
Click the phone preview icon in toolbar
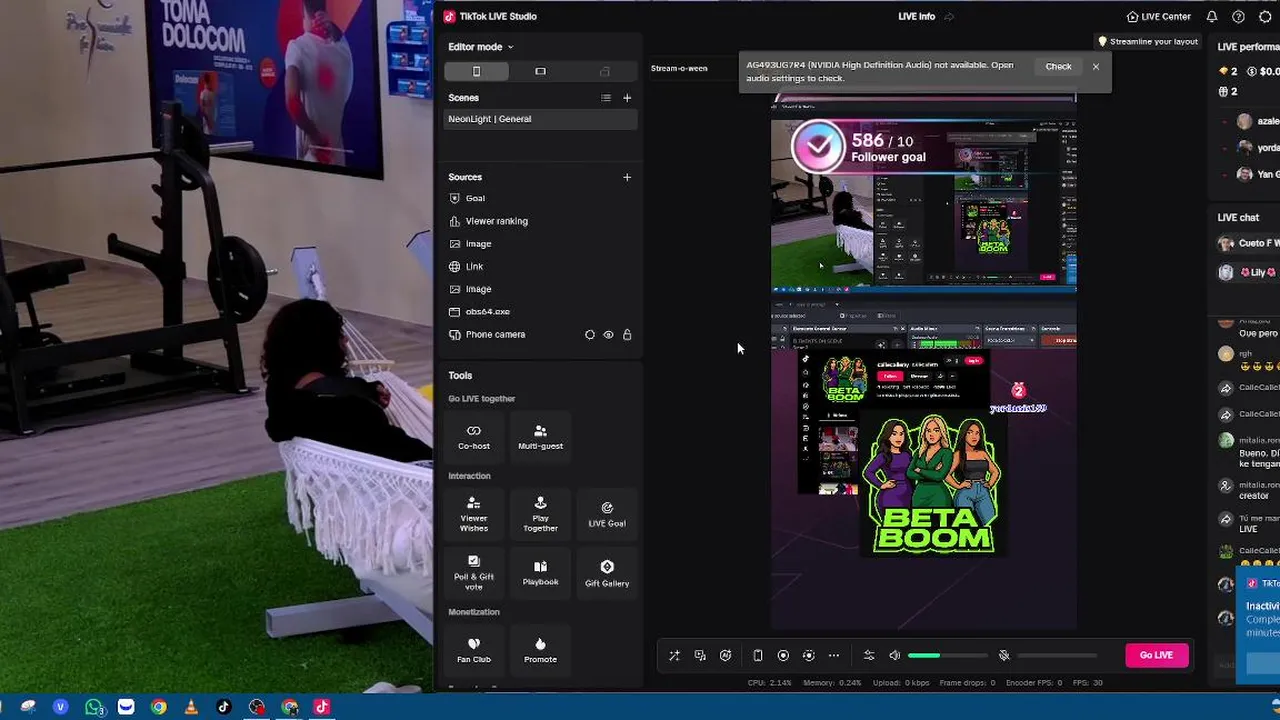coord(758,656)
